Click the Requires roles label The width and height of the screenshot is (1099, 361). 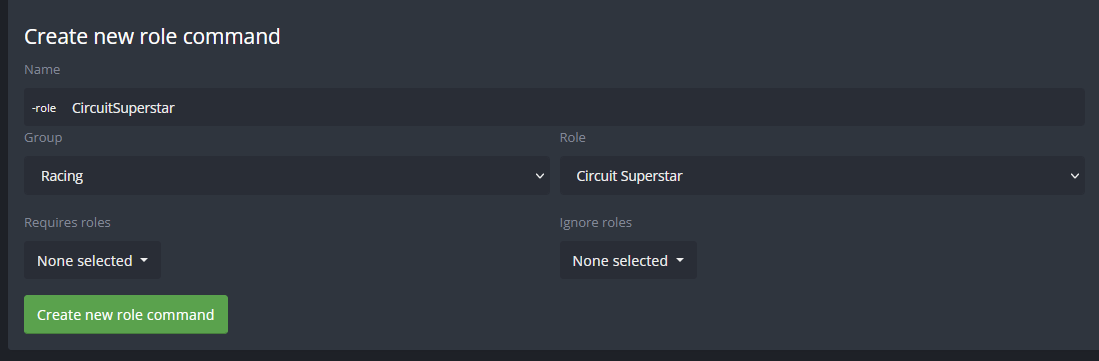click(x=67, y=222)
